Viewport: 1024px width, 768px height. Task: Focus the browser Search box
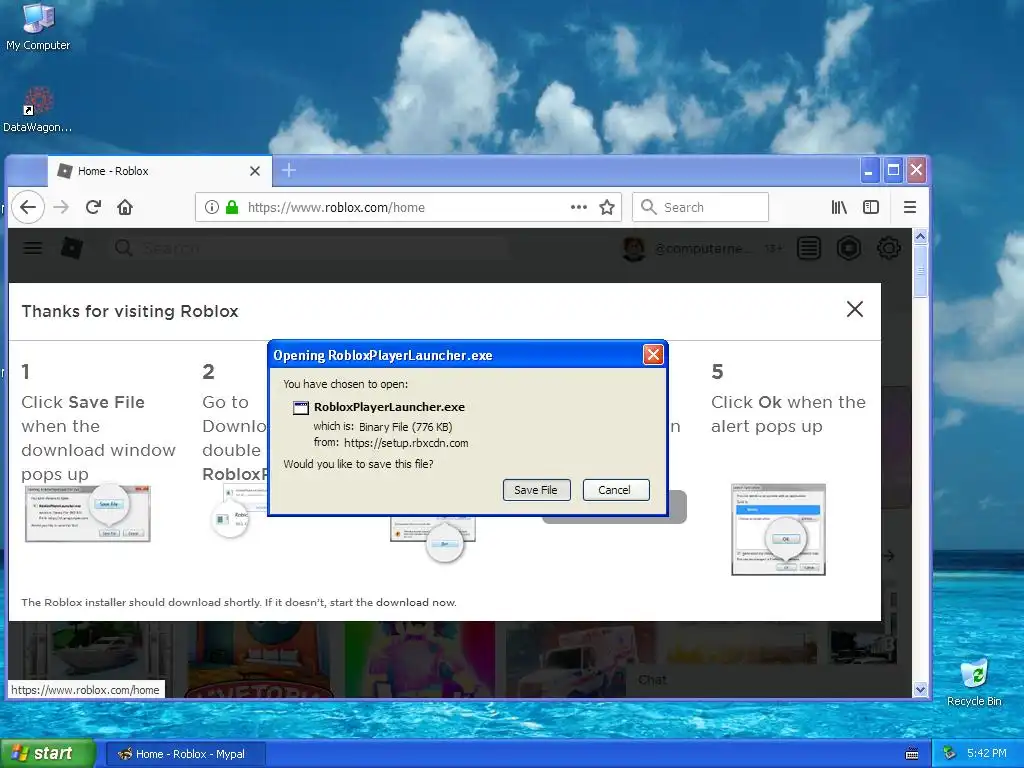(700, 207)
